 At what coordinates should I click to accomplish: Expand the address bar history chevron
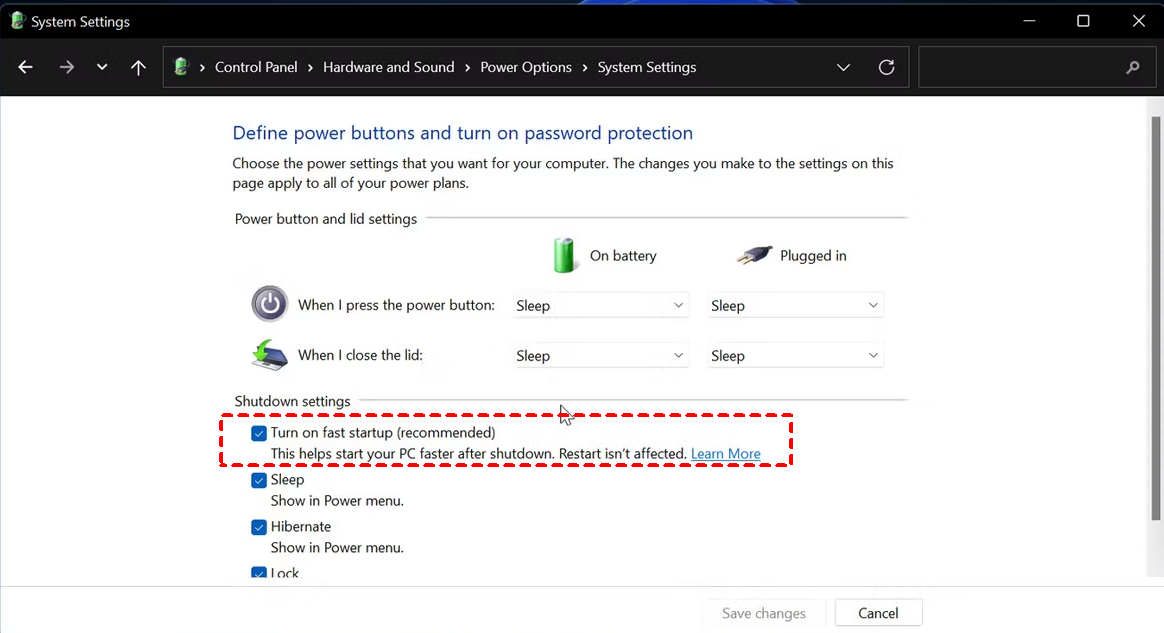[x=843, y=67]
